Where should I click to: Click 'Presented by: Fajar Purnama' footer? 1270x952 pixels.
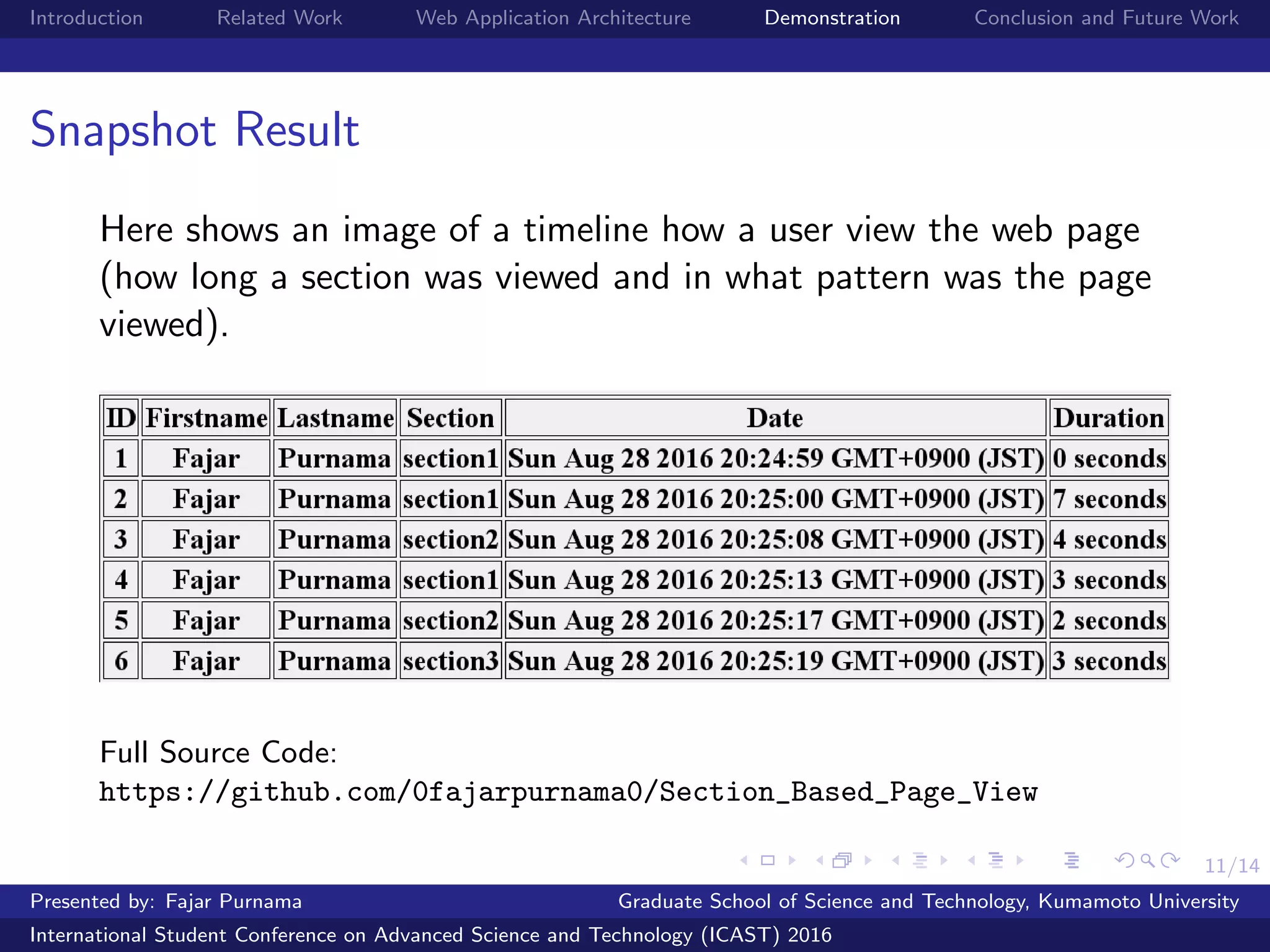pyautogui.click(x=166, y=901)
